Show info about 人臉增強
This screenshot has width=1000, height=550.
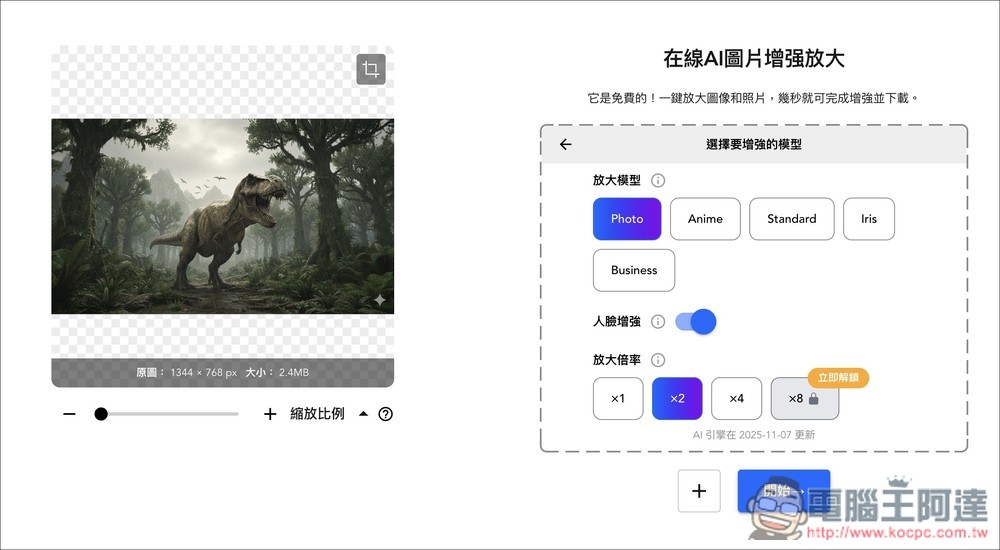[658, 322]
